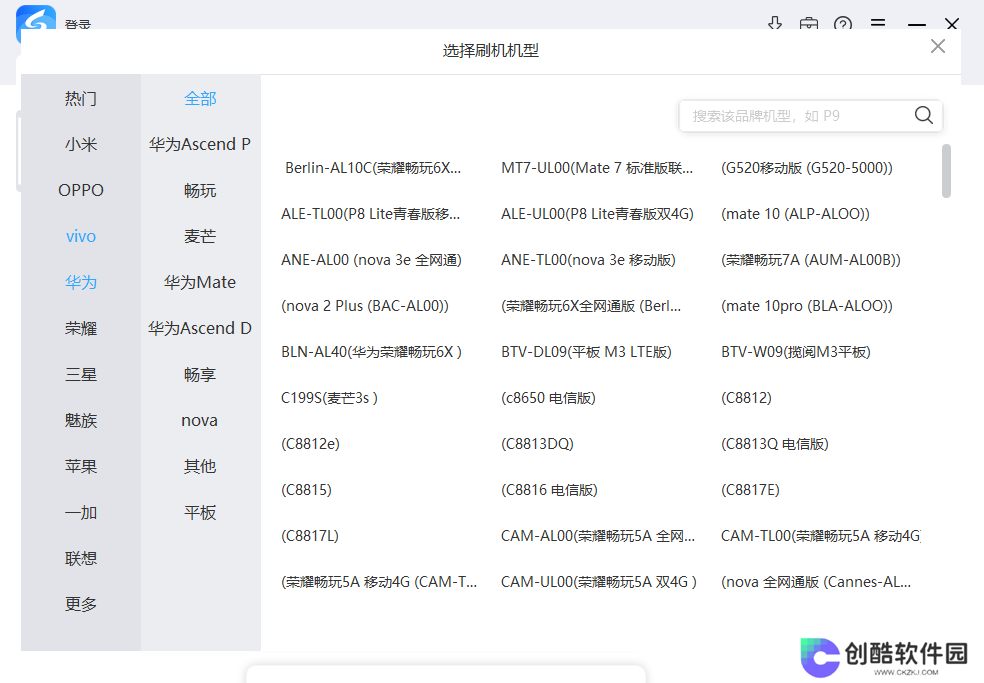Choose model (mate 10pro (BLA-ALOO))
Screen dimensions: 984x683
807,306
